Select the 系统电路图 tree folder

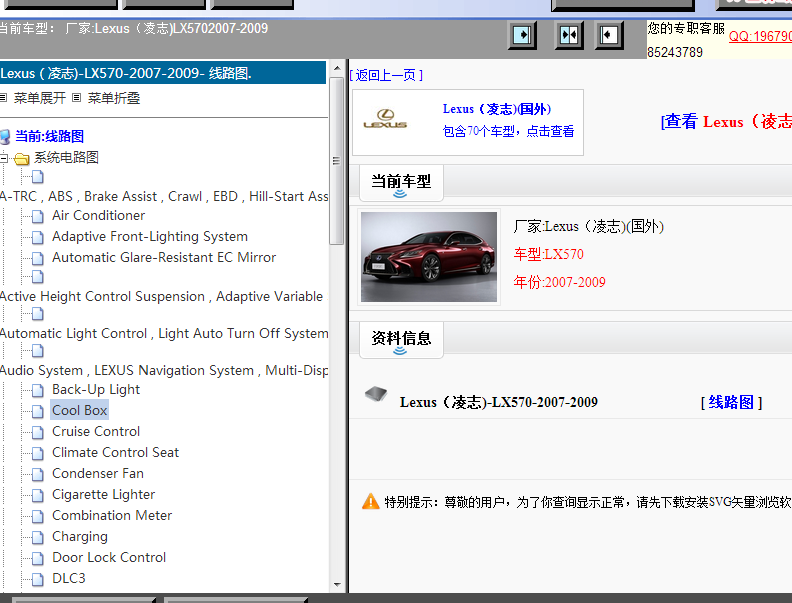pos(66,158)
